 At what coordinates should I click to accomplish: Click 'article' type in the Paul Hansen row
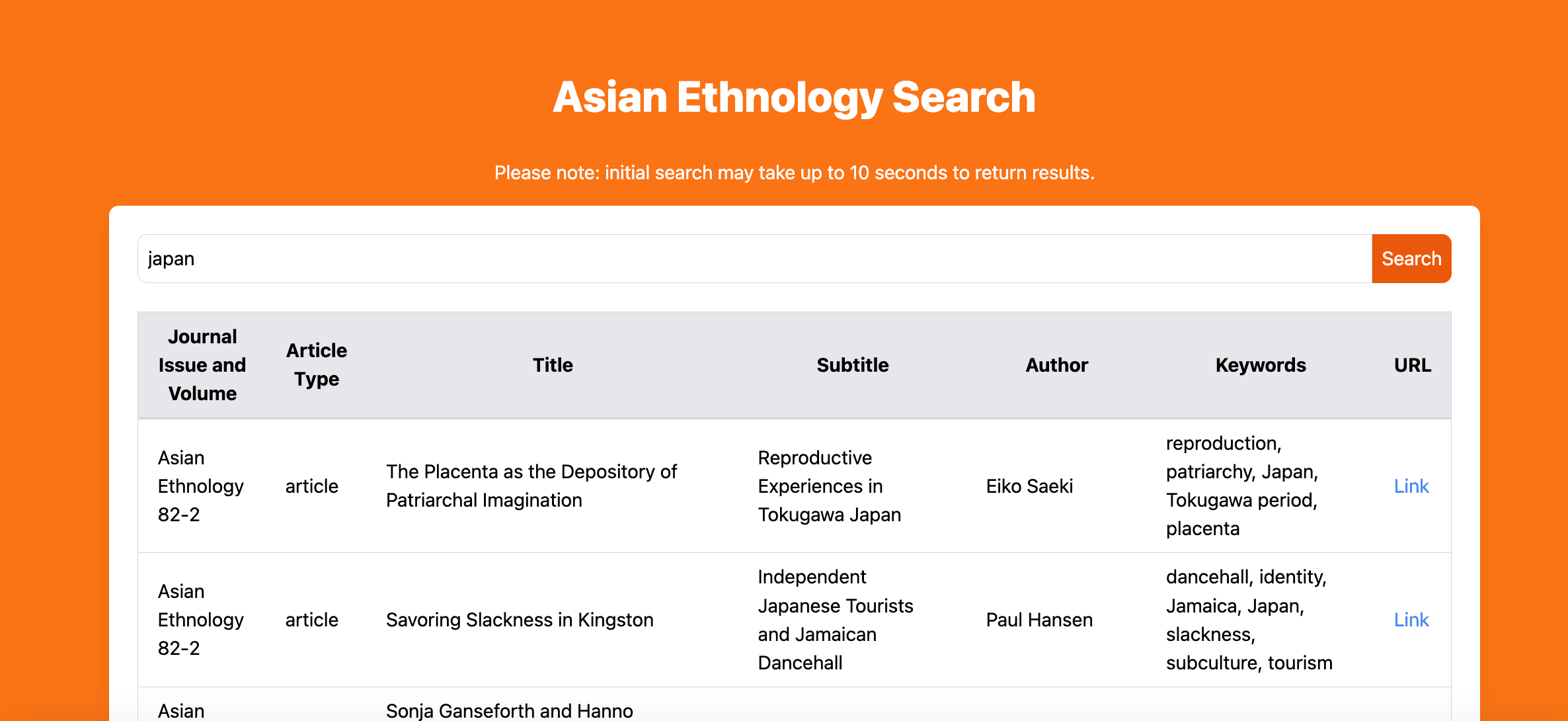(x=311, y=620)
